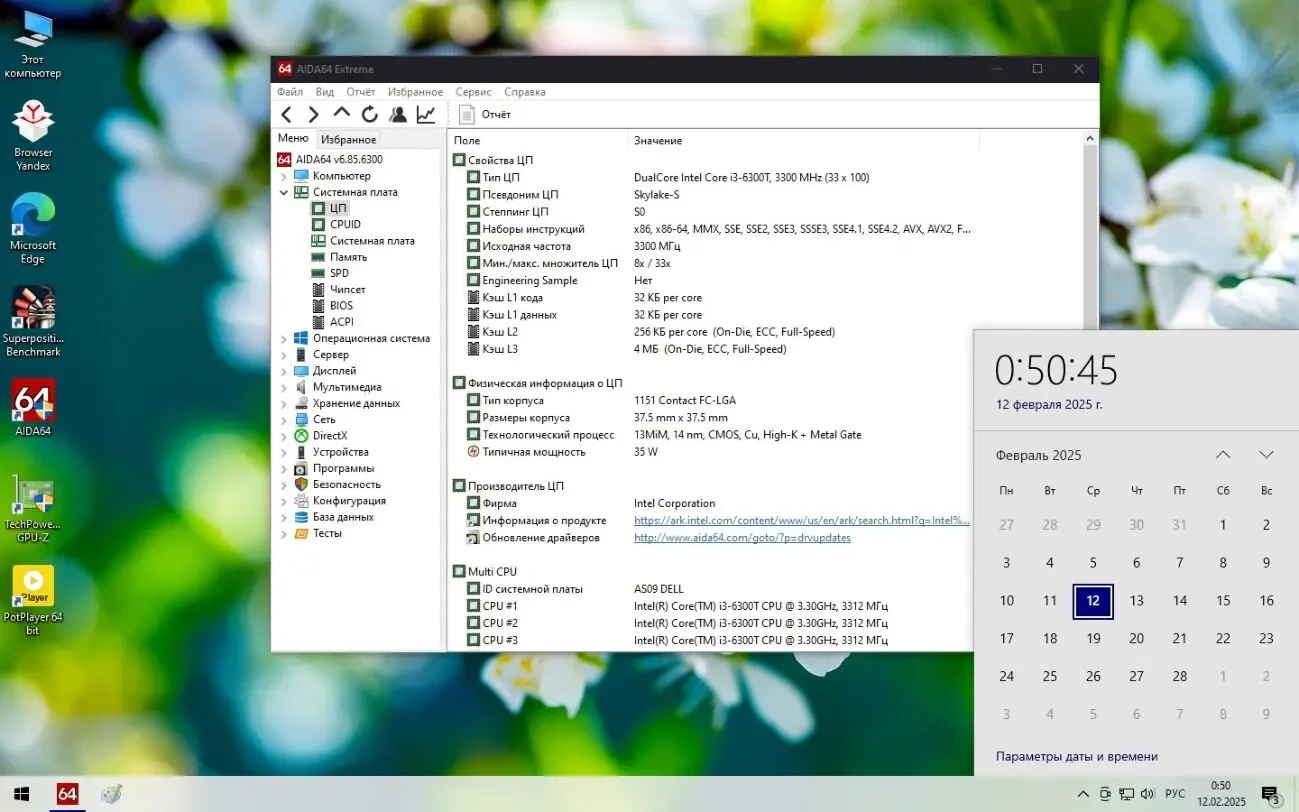This screenshot has height=812, width=1299.
Task: Click the Forward navigation arrow in AIDA64
Action: point(312,113)
